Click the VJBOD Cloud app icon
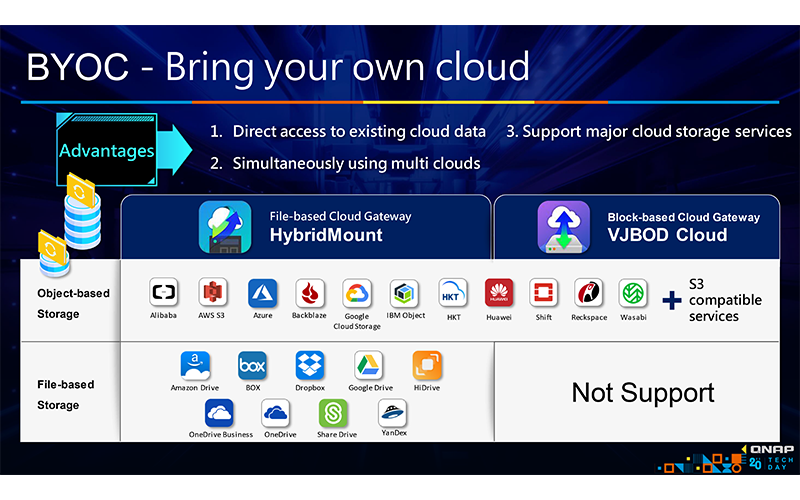The image size is (800, 500). pyautogui.click(x=564, y=227)
